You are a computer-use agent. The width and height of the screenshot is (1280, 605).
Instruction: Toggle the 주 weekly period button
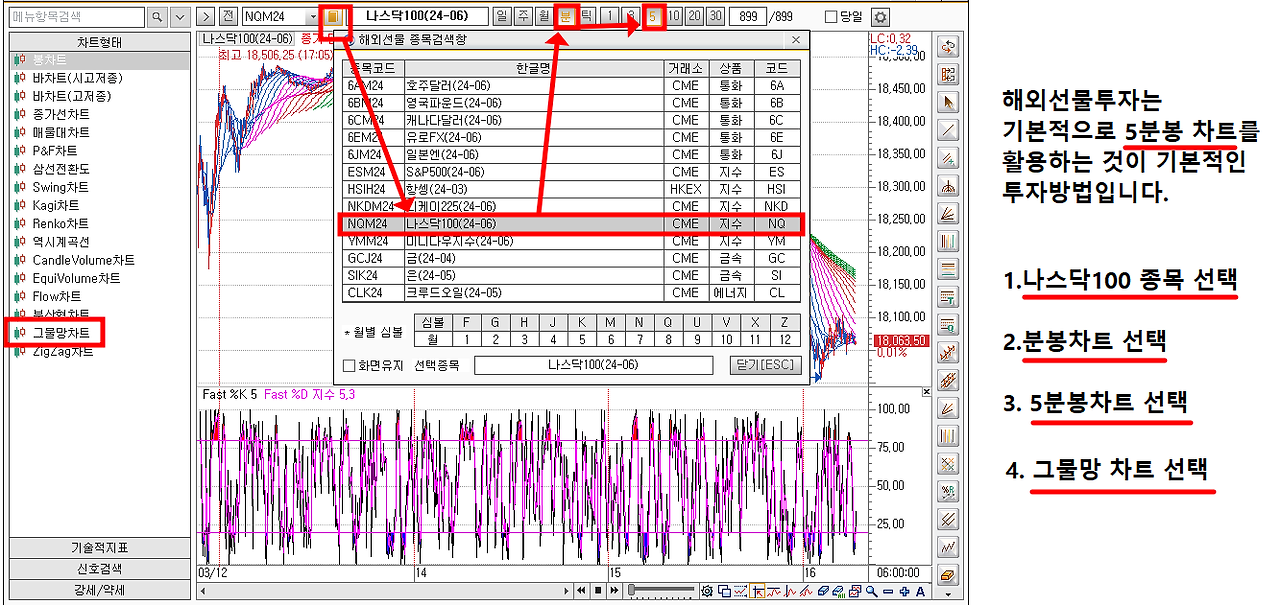pyautogui.click(x=522, y=17)
